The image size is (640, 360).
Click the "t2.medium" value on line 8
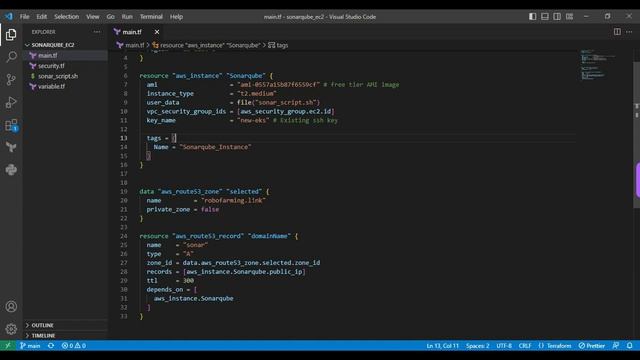click(257, 93)
